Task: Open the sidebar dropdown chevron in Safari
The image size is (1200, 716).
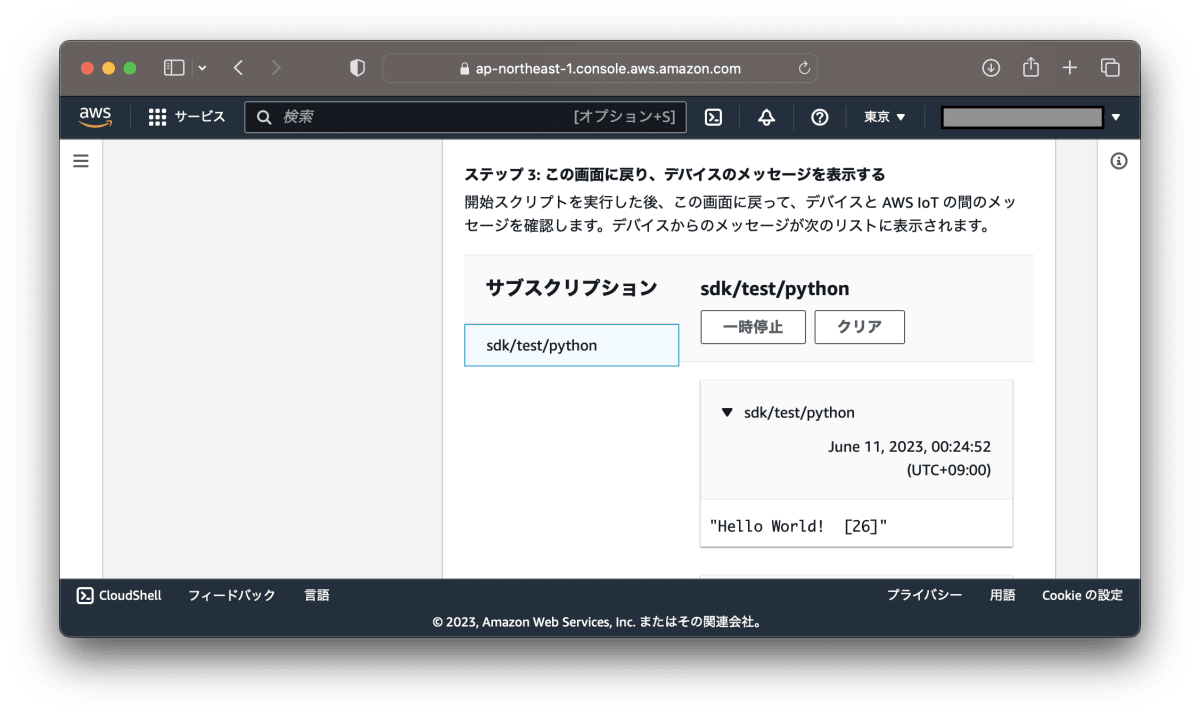Action: (x=202, y=67)
